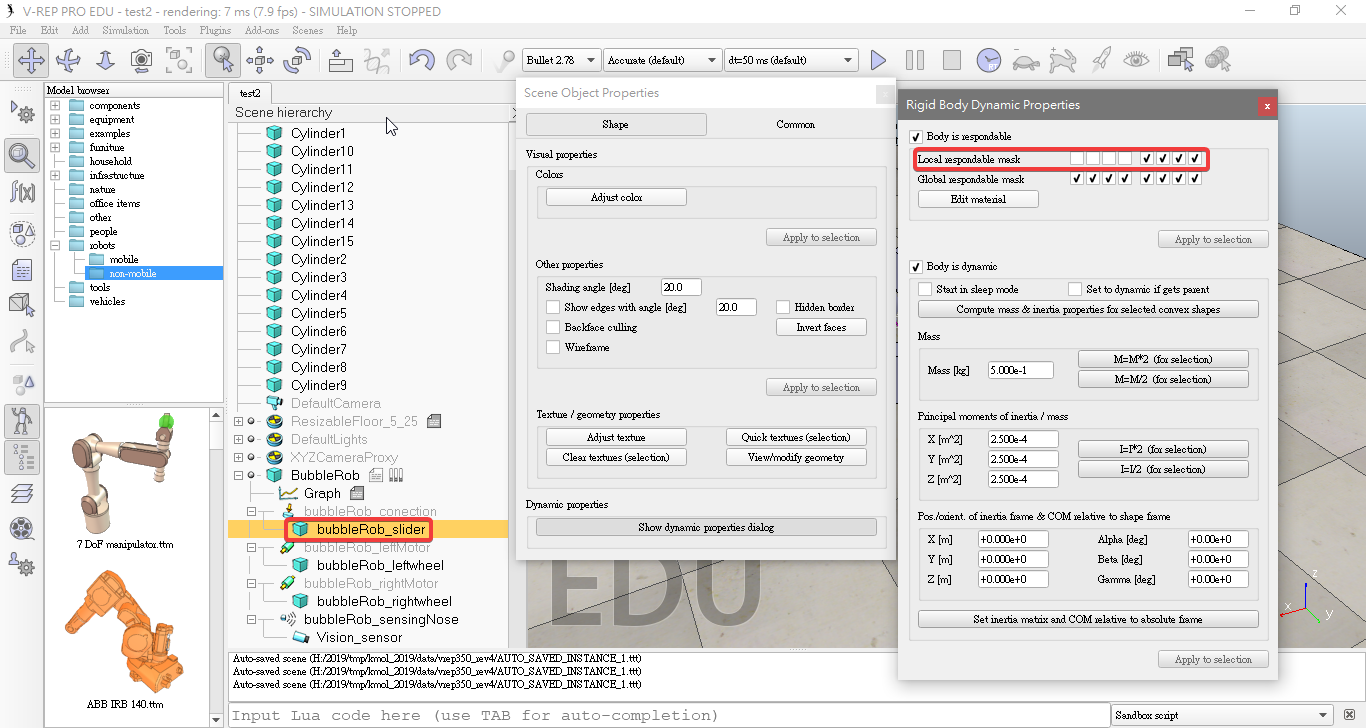Open user settings icon at sidebar bottom
The width and height of the screenshot is (1366, 728).
(22, 565)
